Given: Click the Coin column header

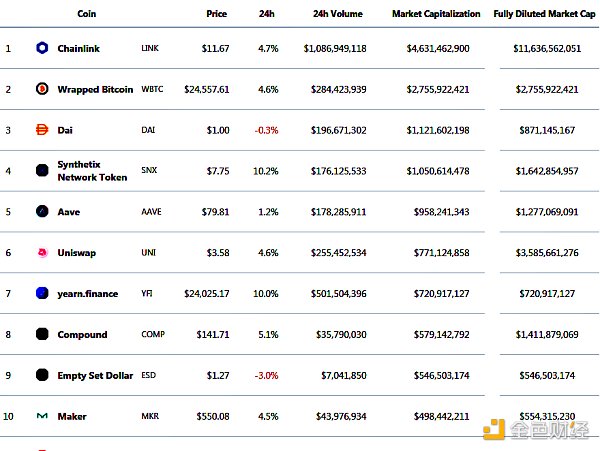Looking at the screenshot, I should (86, 14).
